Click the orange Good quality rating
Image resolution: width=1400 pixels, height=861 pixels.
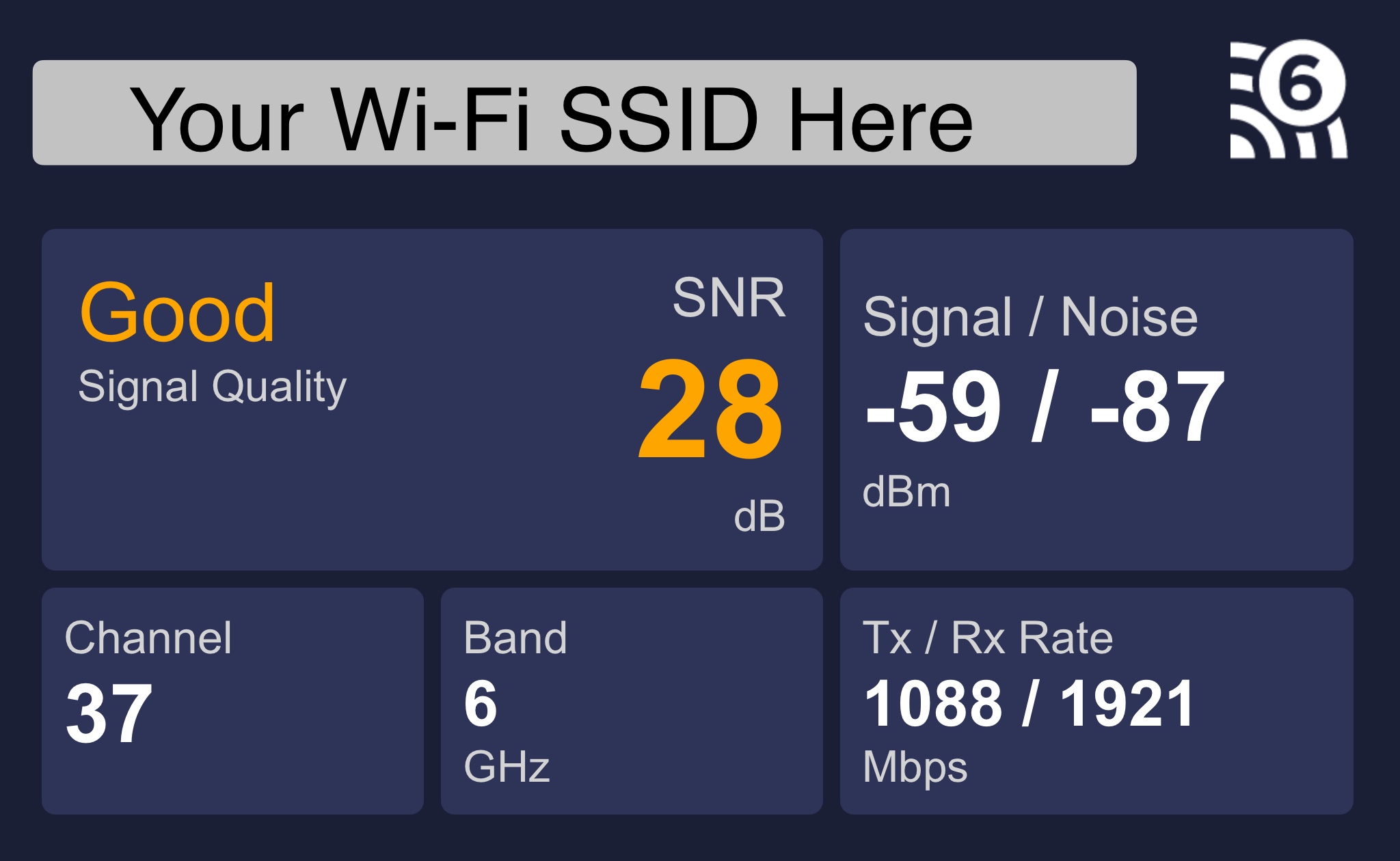[177, 313]
